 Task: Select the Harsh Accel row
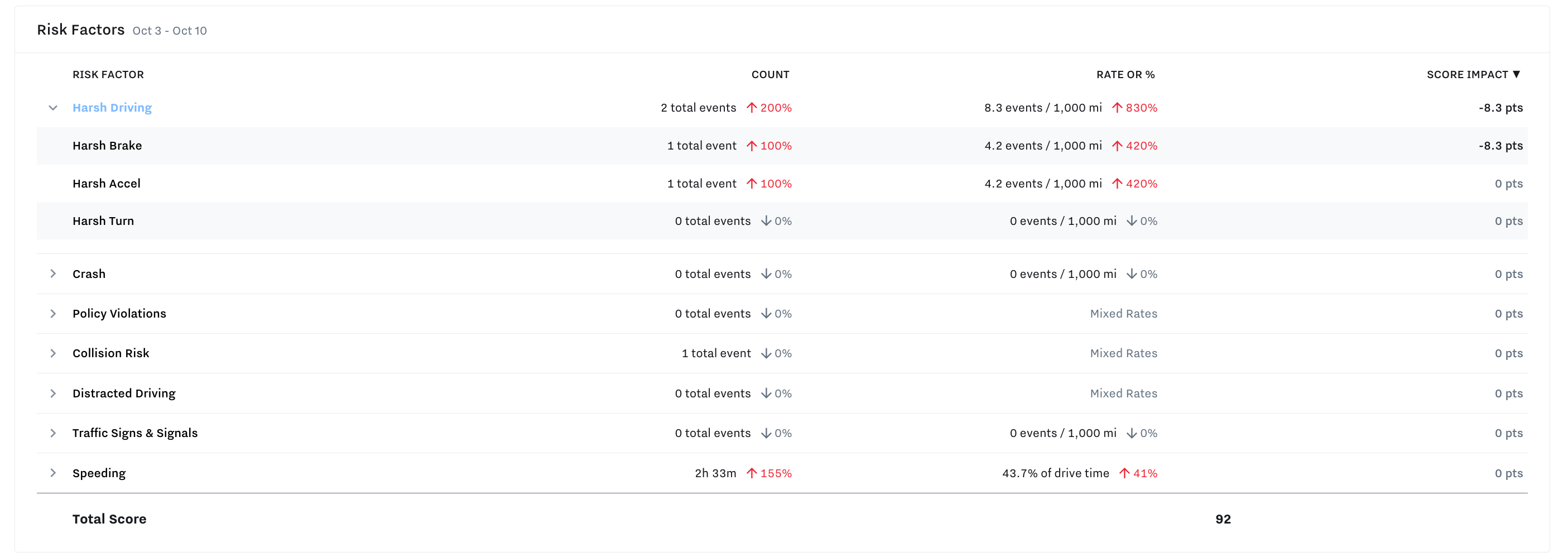[x=107, y=183]
